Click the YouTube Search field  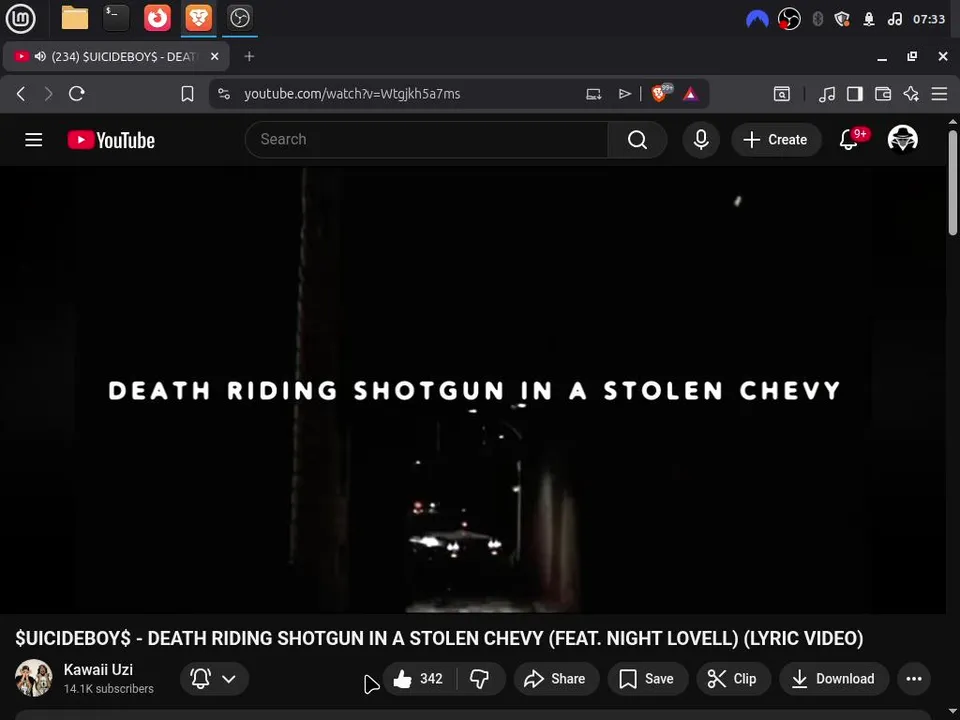pyautogui.click(x=427, y=140)
